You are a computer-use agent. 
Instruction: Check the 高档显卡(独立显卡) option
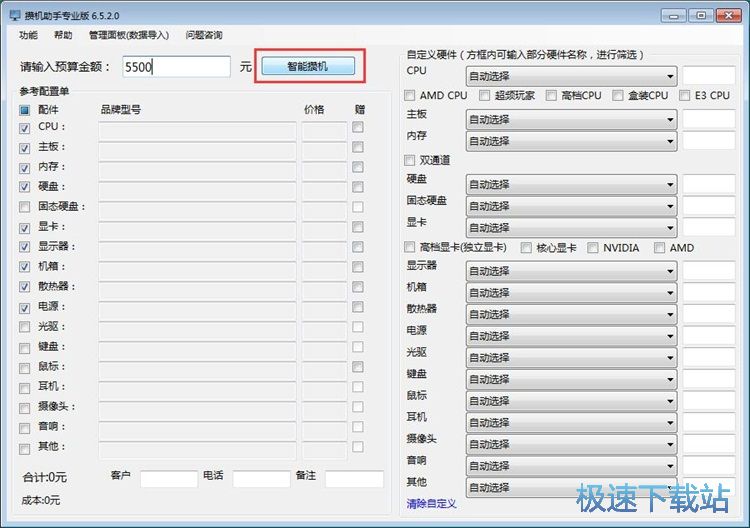tap(409, 247)
